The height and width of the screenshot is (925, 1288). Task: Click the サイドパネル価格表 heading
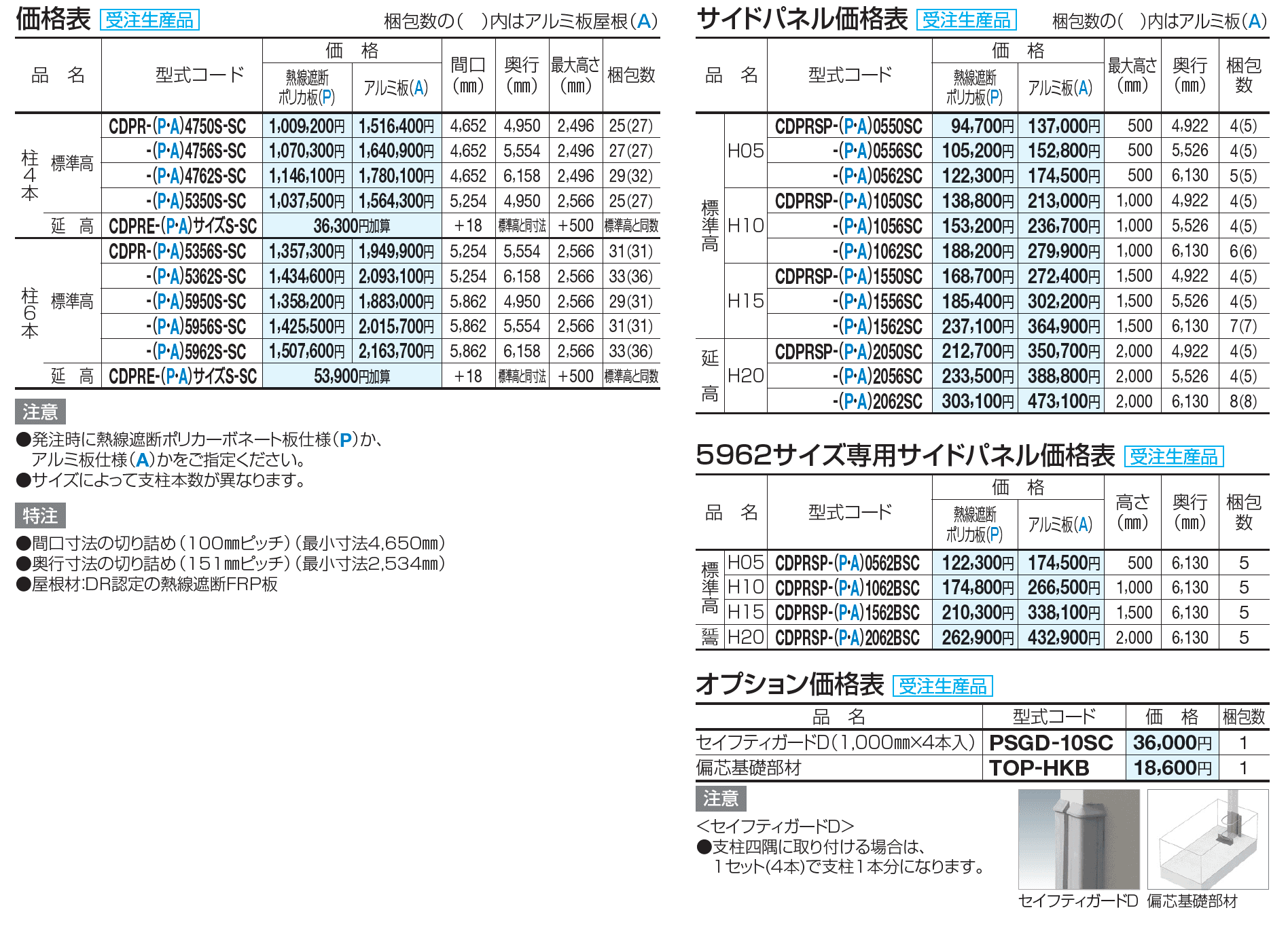[802, 19]
